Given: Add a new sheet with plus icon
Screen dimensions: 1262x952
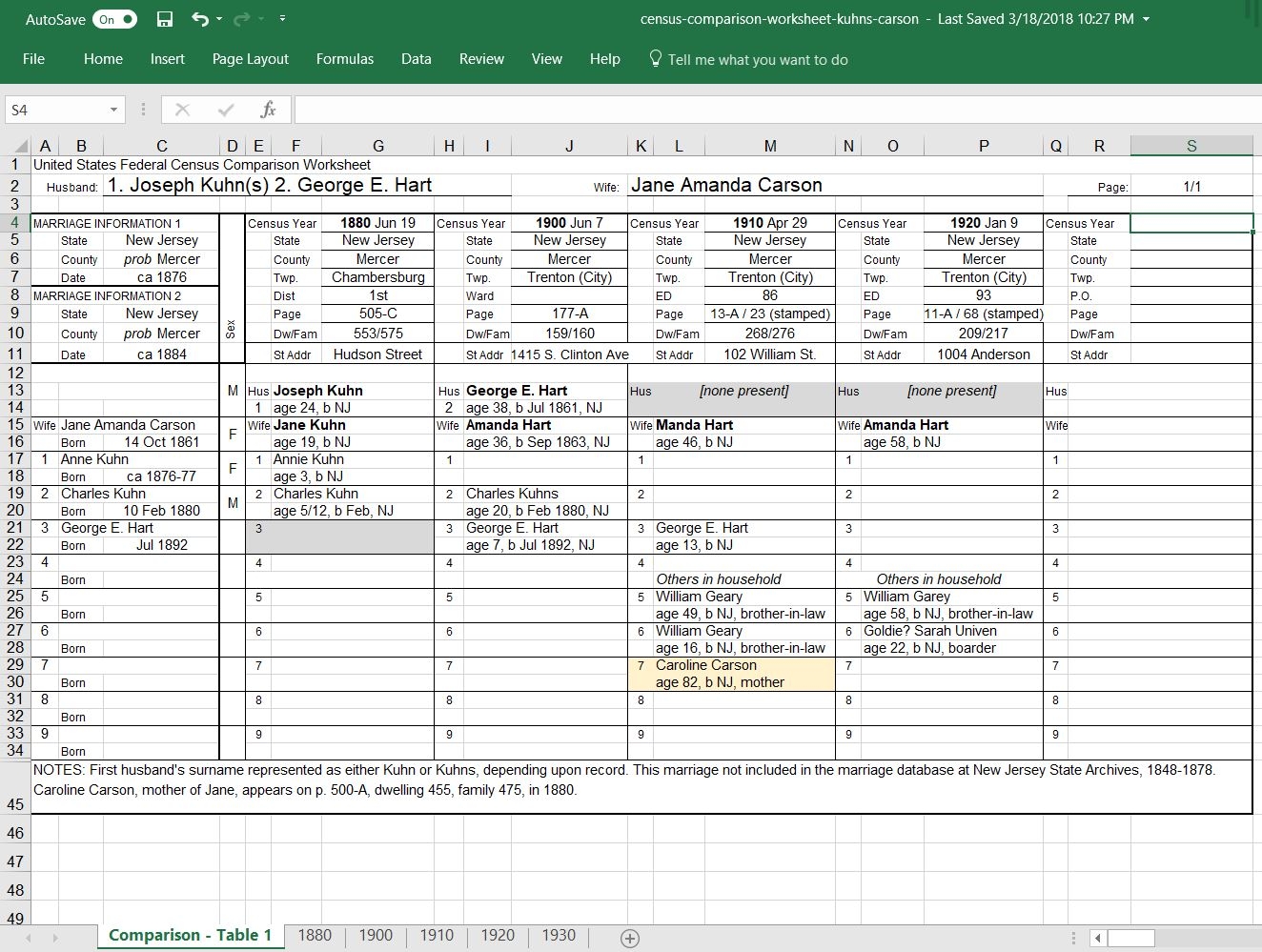Looking at the screenshot, I should point(630,938).
